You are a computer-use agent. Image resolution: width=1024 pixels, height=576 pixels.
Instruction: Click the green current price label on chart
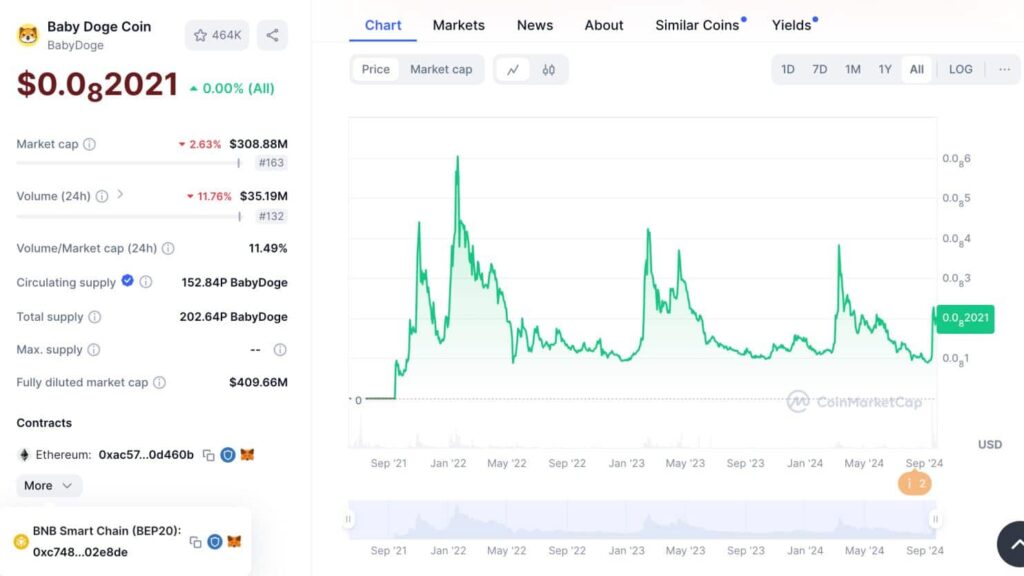(965, 319)
